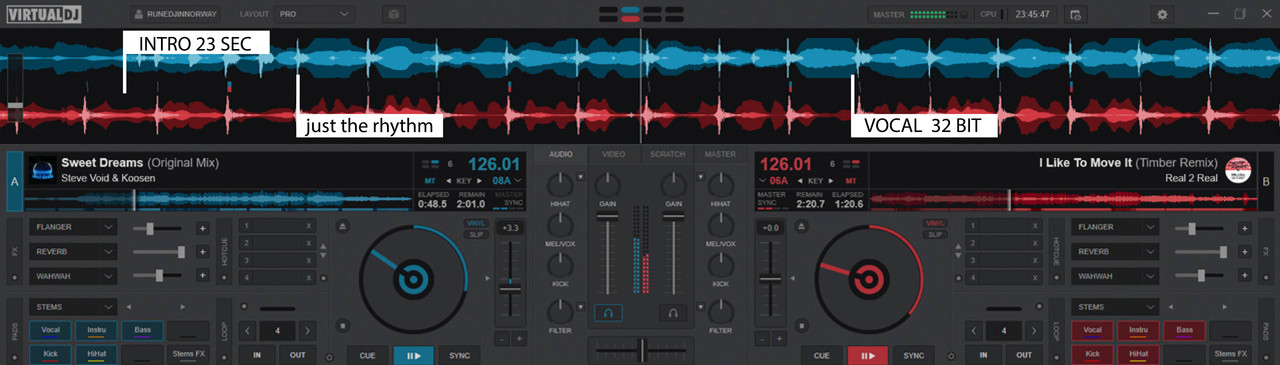Click the plus next to deck A Flanger
1280x365 pixels.
(x=203, y=228)
